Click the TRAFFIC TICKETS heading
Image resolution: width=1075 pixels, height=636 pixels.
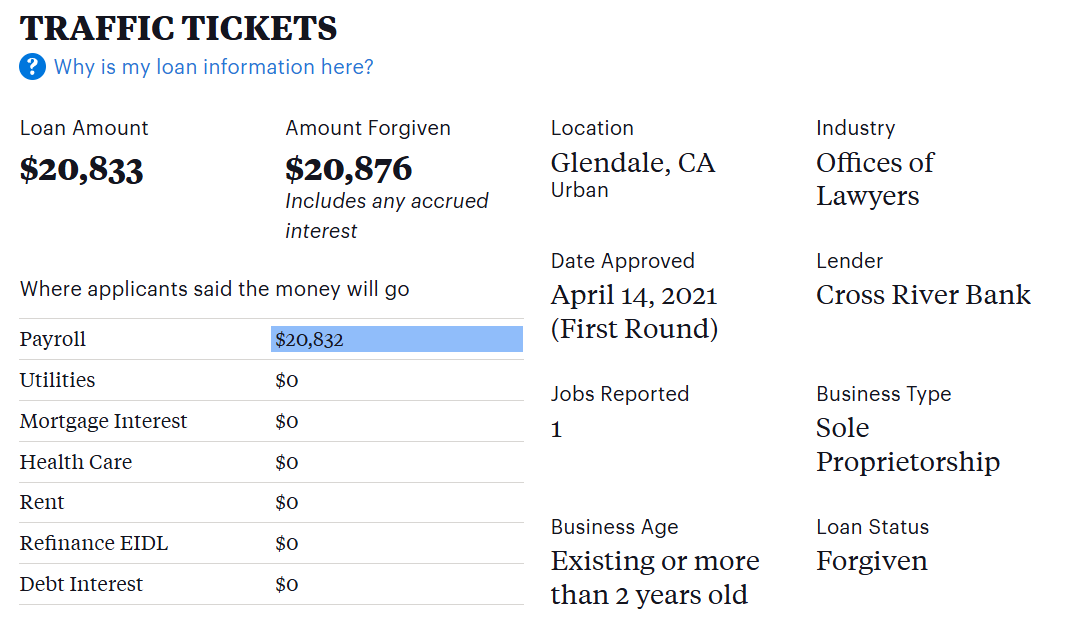coord(178,28)
